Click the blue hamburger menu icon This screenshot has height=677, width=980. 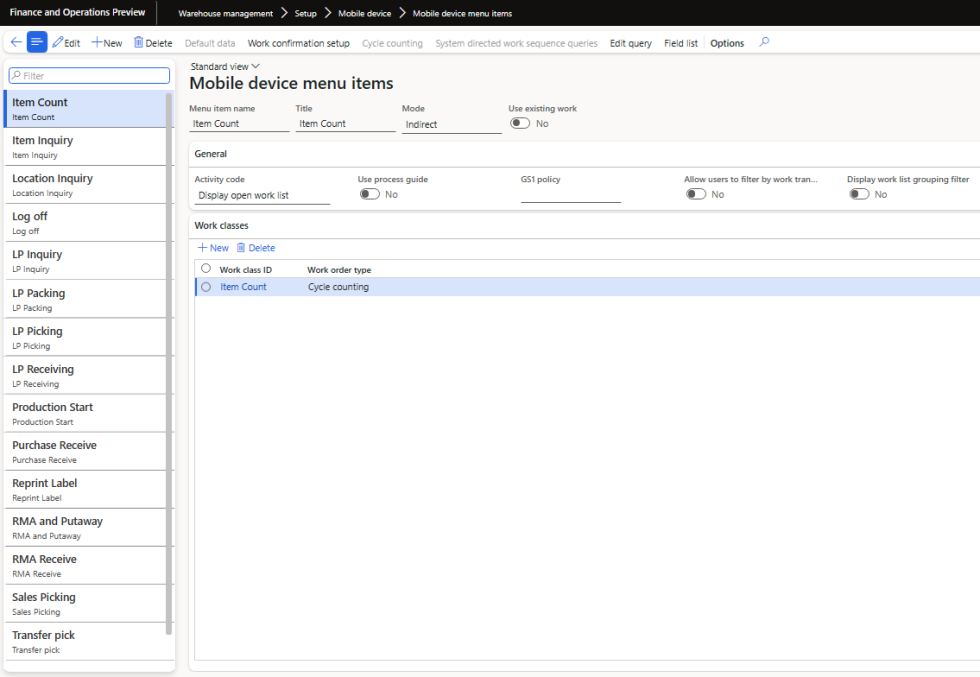click(37, 42)
